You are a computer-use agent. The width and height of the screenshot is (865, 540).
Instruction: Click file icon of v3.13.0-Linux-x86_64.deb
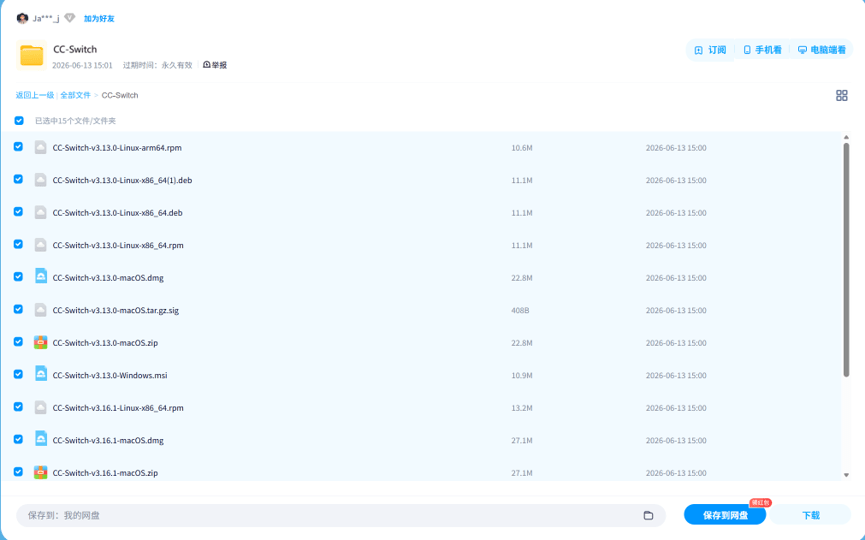[x=40, y=212]
